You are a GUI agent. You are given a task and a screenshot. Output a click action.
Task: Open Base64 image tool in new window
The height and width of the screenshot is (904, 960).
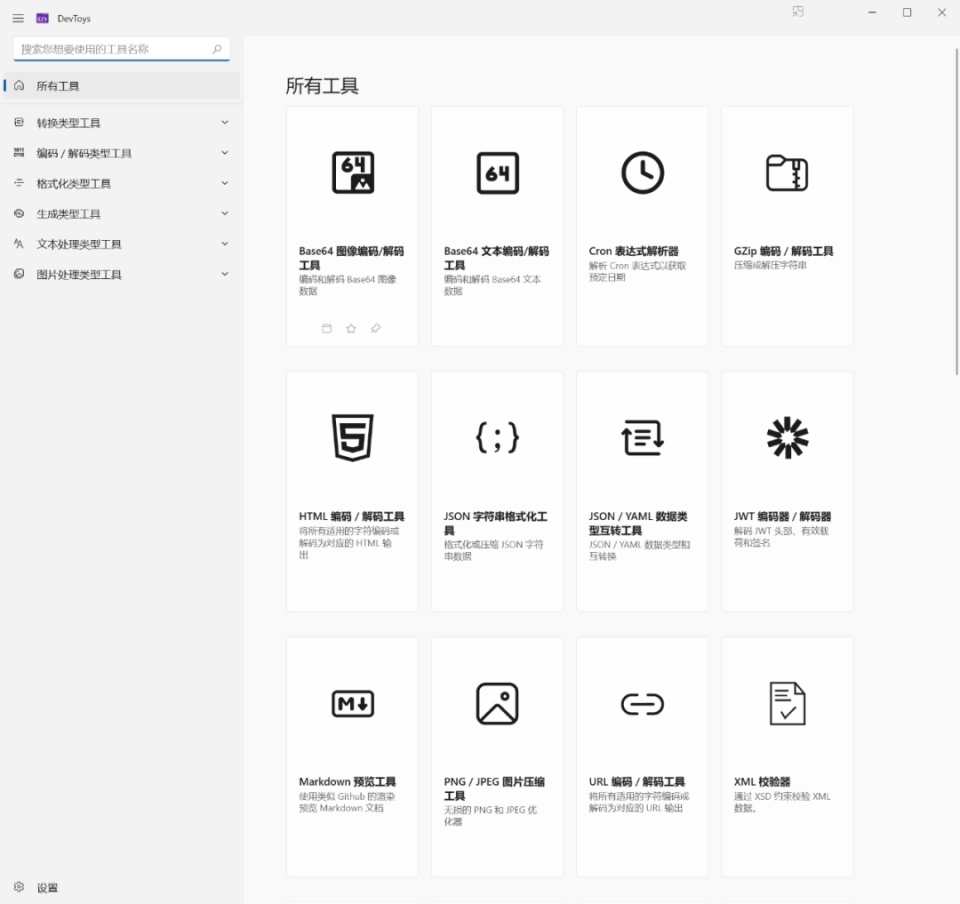click(327, 329)
